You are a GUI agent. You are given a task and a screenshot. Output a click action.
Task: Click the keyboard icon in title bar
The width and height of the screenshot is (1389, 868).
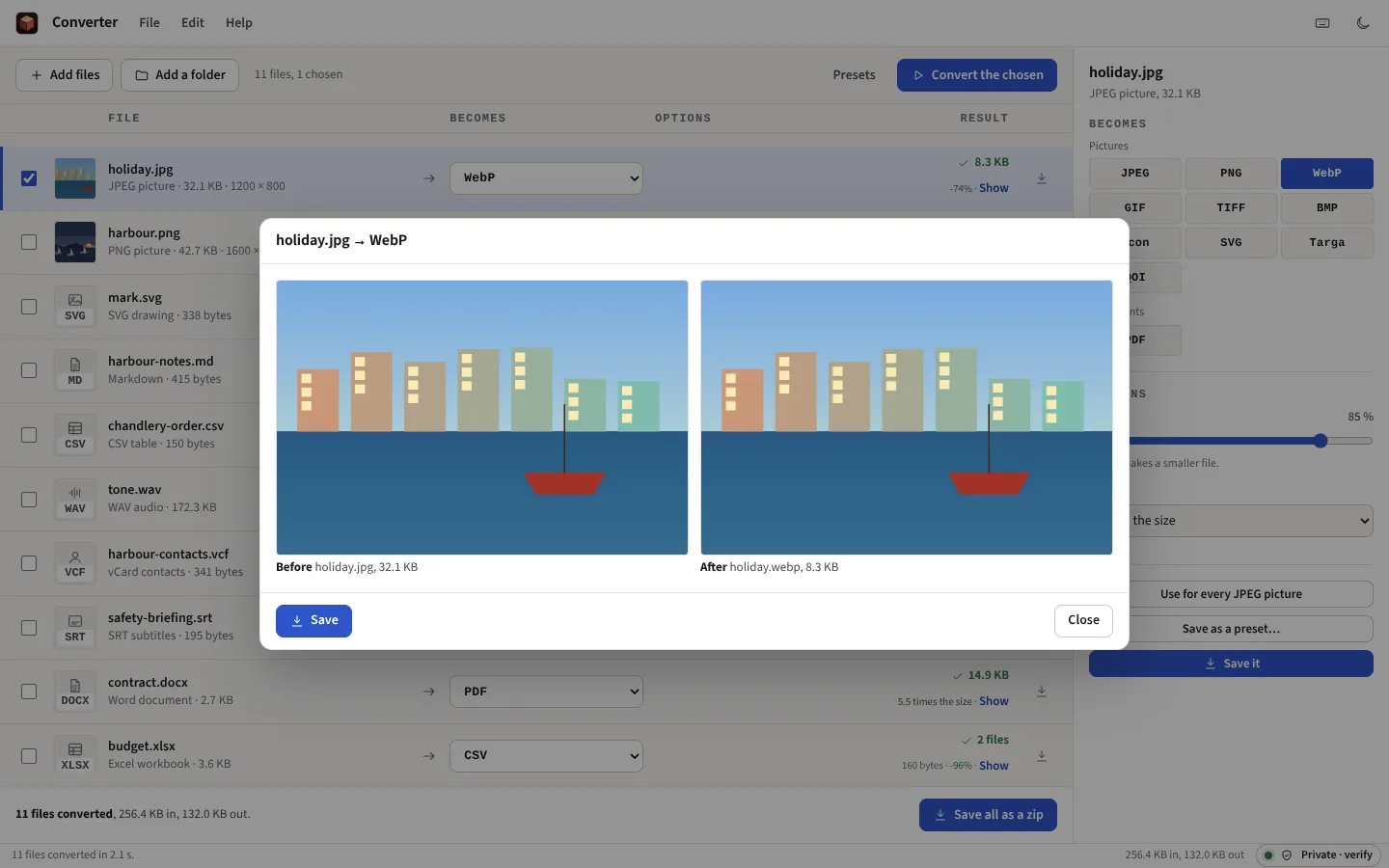click(x=1322, y=23)
